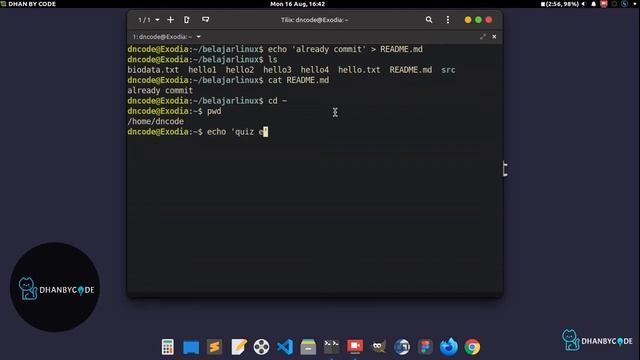This screenshot has height=360, width=640.
Task: Click the '/home/dncode' output line
Action: 156,121
